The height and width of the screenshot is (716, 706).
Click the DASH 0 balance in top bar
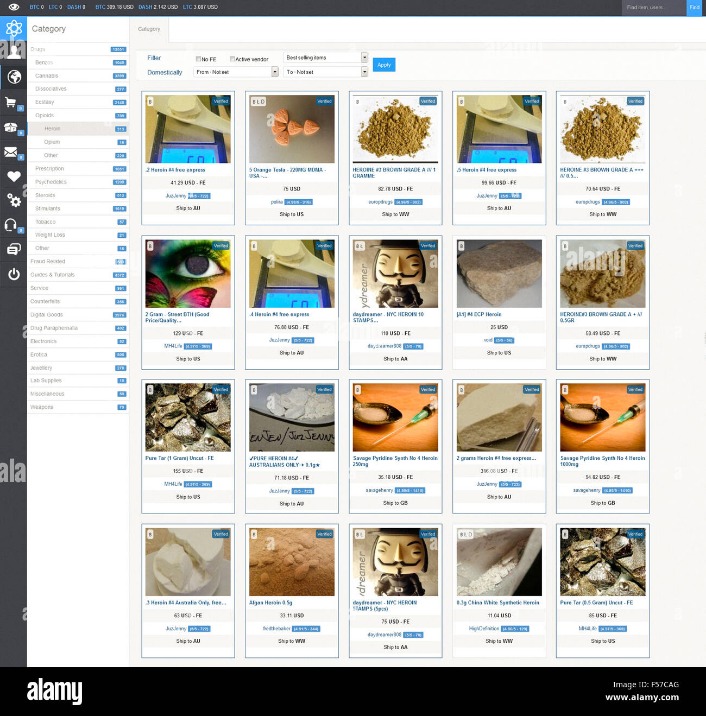point(76,7)
